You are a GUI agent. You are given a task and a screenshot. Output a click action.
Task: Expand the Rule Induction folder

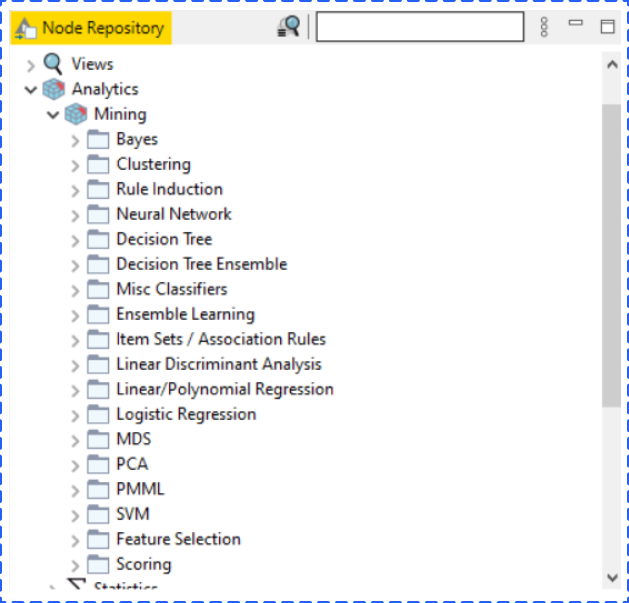[x=75, y=191]
